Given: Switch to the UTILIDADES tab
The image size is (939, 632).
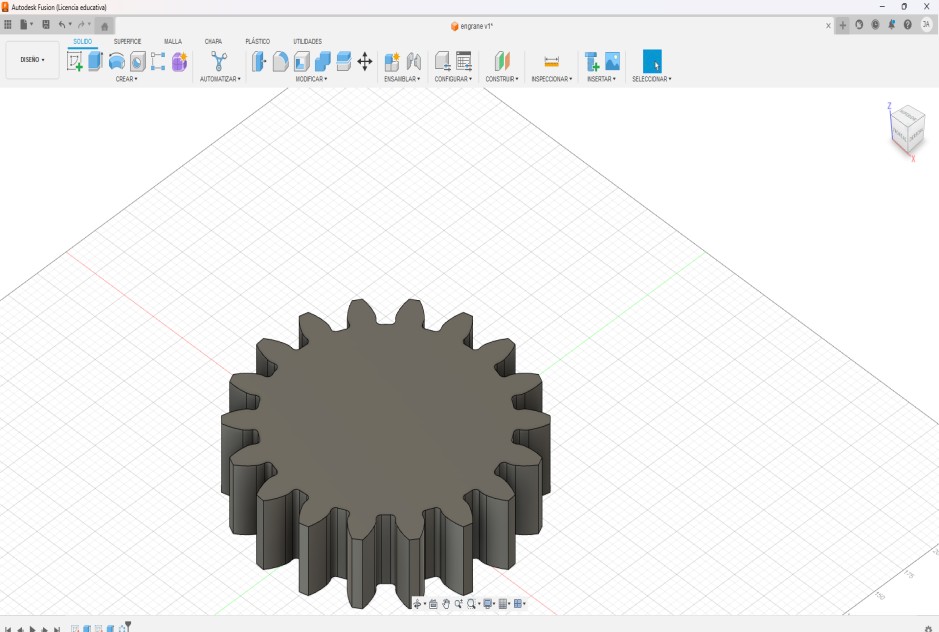Looking at the screenshot, I should [x=307, y=41].
